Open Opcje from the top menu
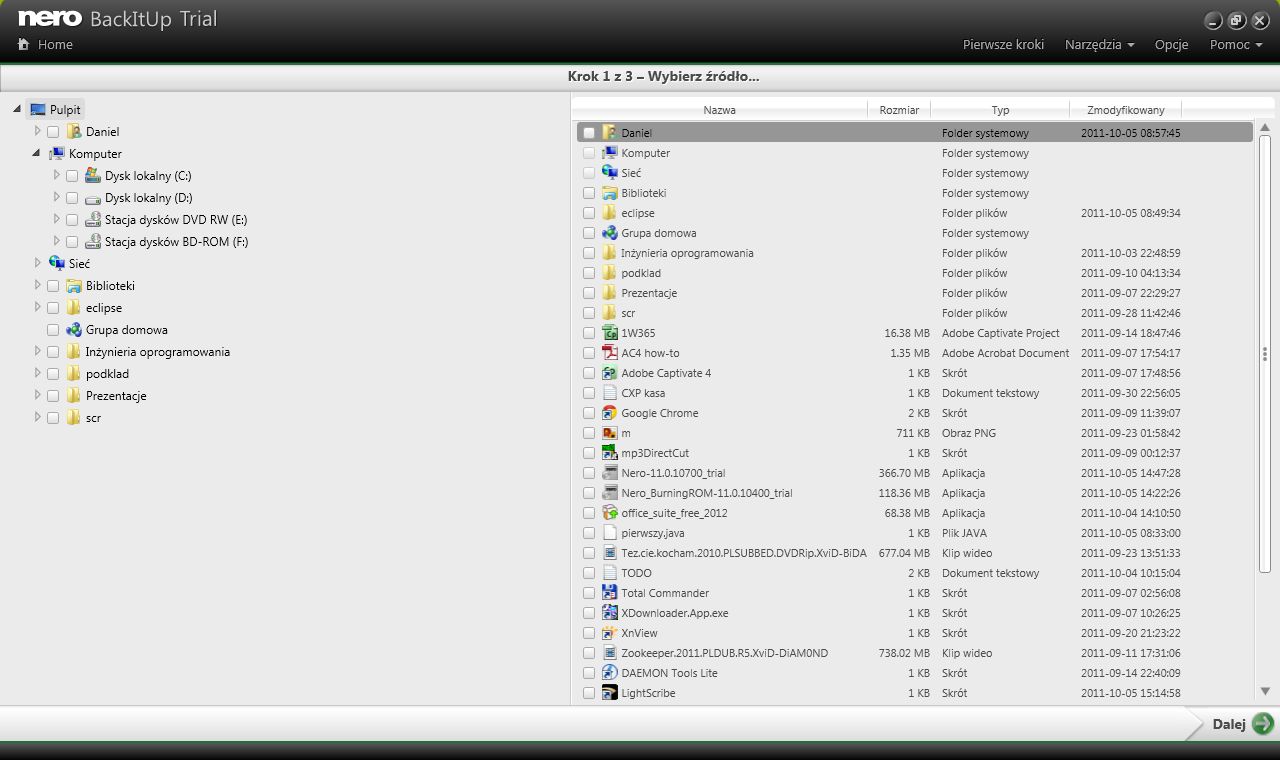This screenshot has width=1280, height=760. (1171, 44)
